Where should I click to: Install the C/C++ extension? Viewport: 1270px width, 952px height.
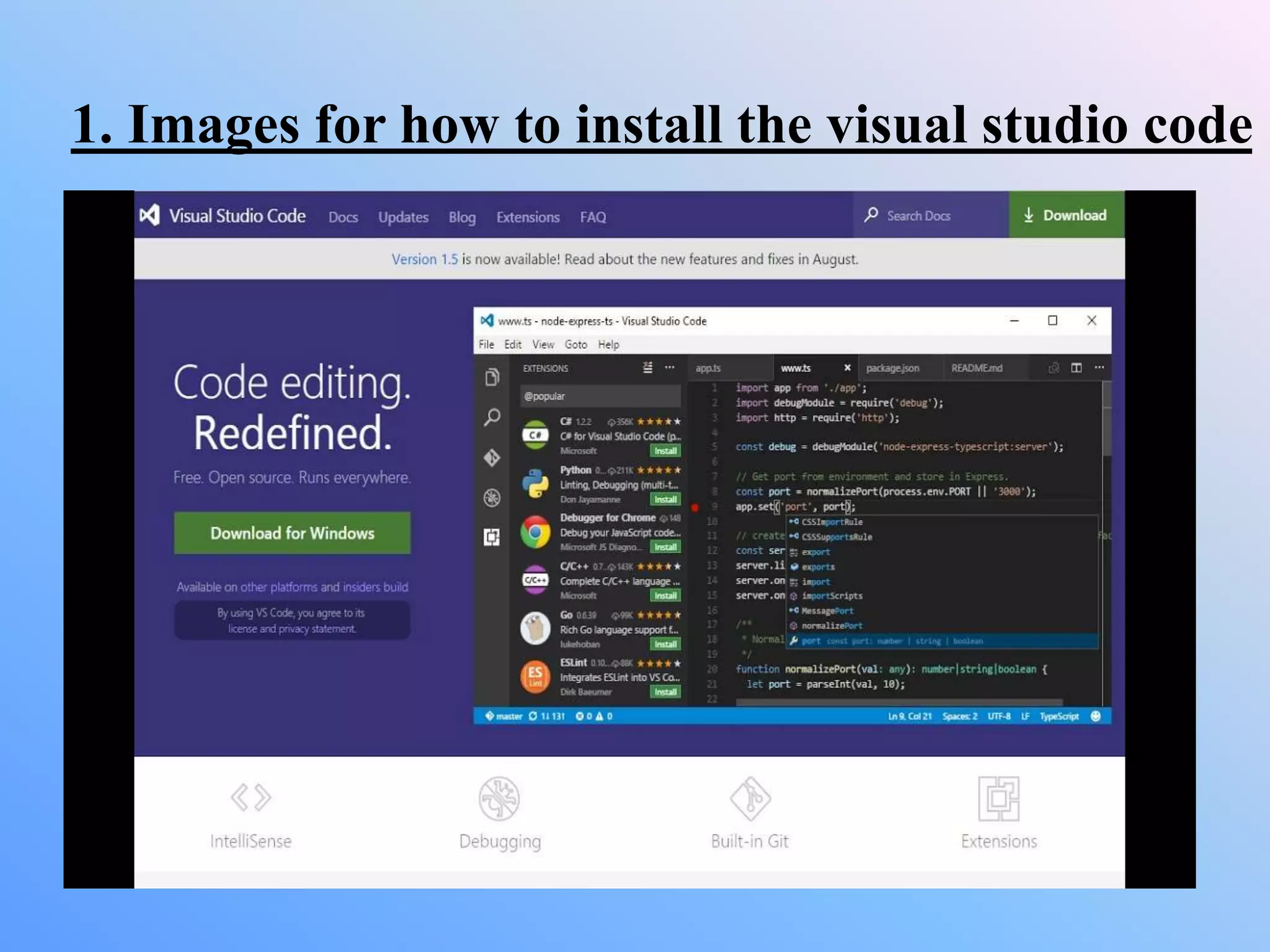[x=665, y=596]
